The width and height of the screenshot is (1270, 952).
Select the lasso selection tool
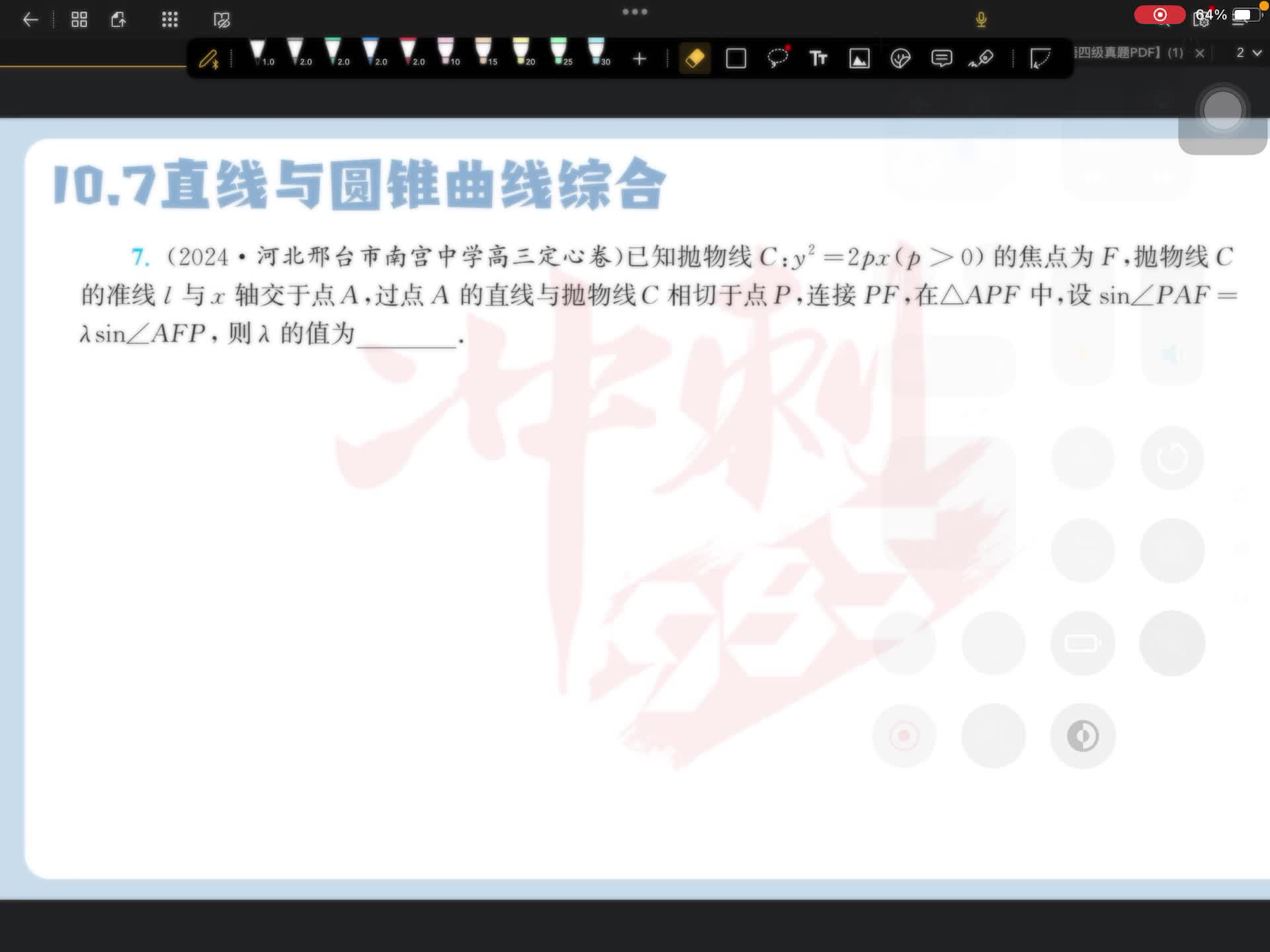coord(777,59)
